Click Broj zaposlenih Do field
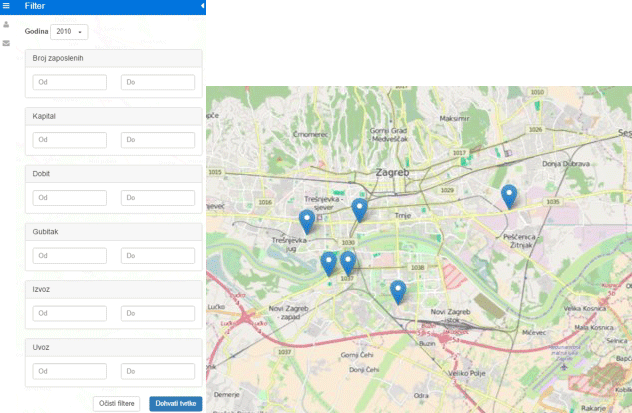The image size is (632, 413). pyautogui.click(x=158, y=82)
